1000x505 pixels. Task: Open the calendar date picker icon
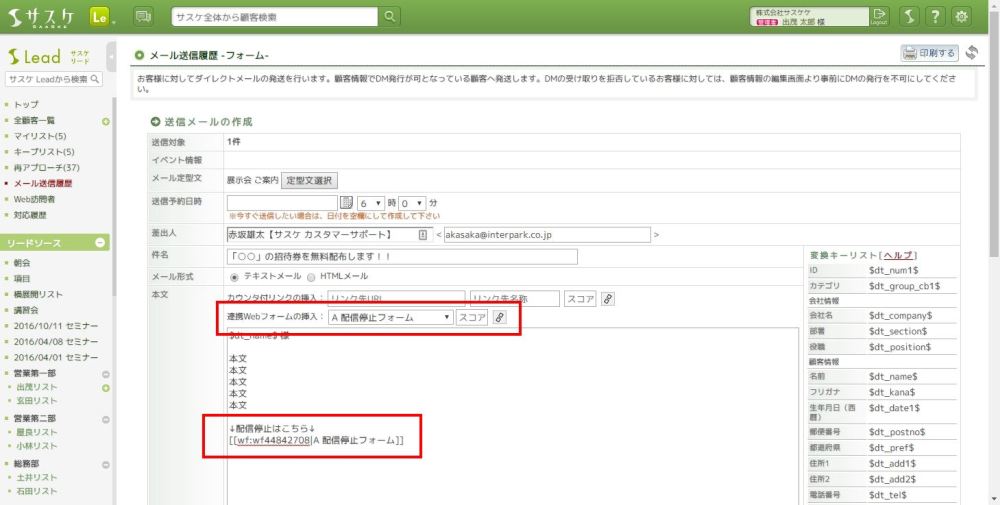347,202
